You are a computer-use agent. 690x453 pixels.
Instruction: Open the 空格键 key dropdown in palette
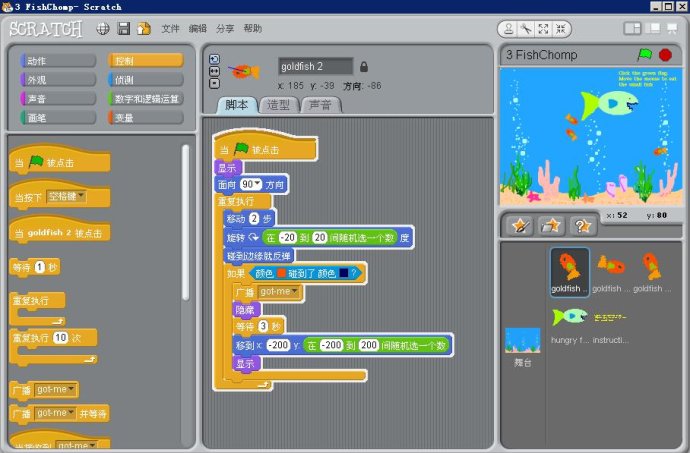click(x=66, y=196)
